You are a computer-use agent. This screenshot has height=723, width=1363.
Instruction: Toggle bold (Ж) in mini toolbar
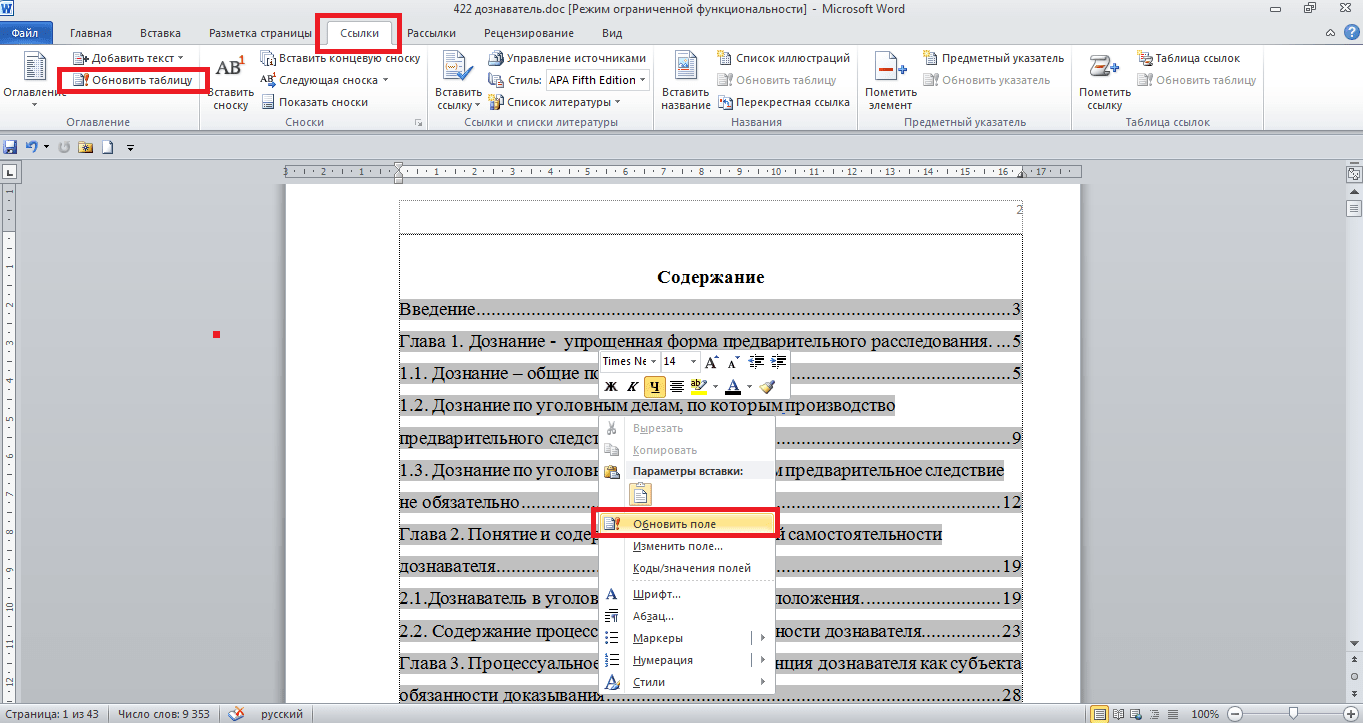[x=611, y=387]
